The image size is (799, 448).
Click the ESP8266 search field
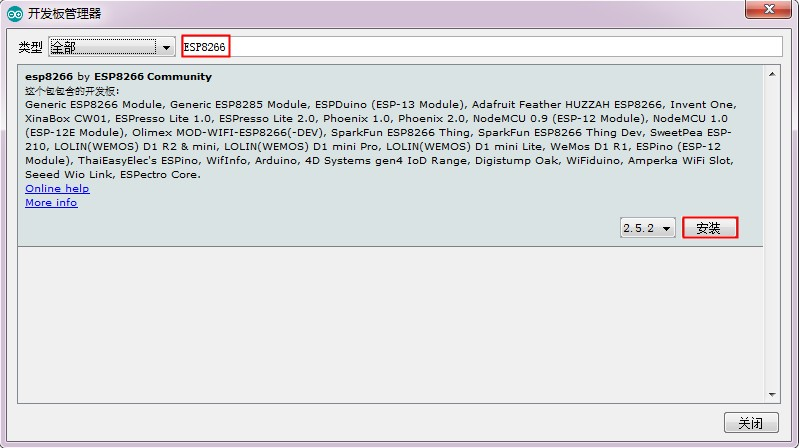tap(482, 47)
